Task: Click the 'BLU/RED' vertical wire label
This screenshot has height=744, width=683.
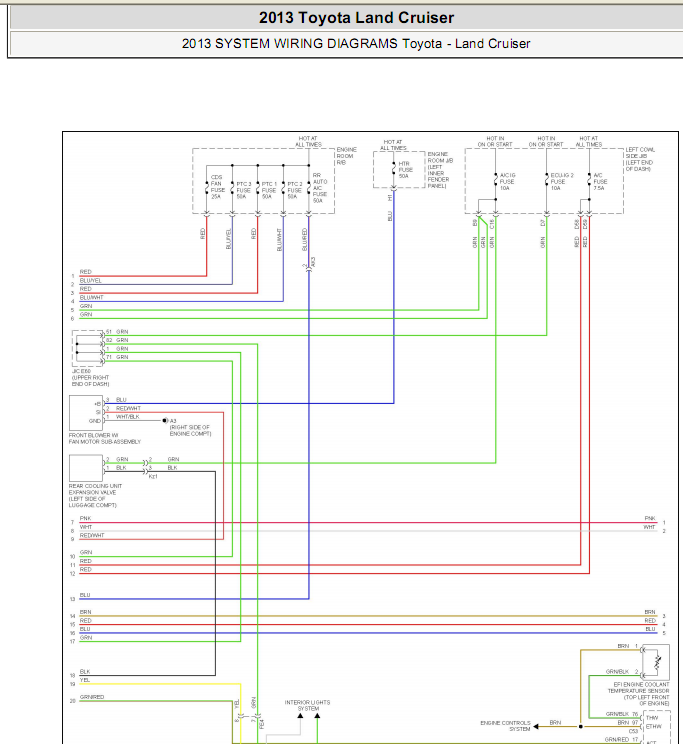Action: pyautogui.click(x=305, y=240)
